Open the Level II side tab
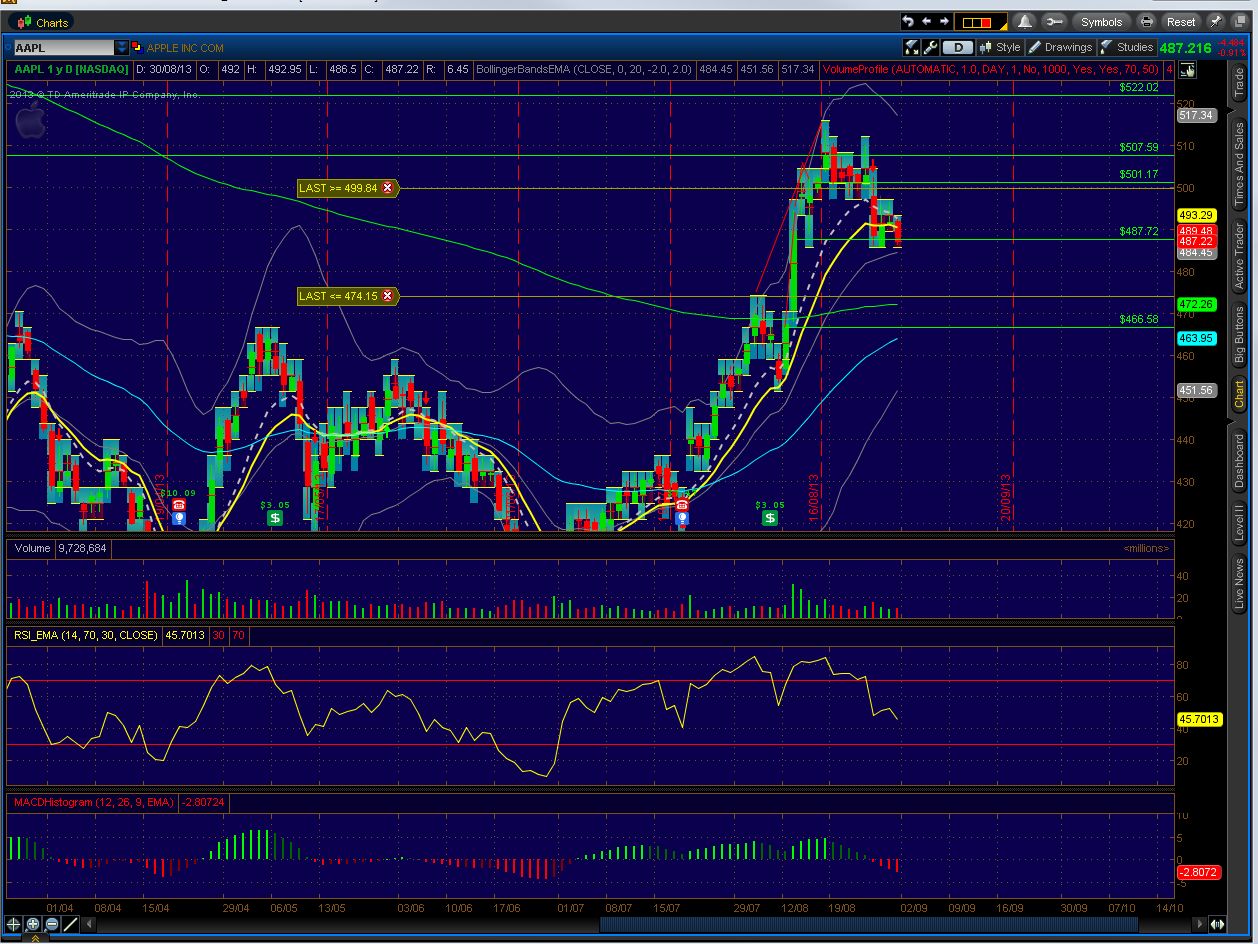 tap(1239, 524)
